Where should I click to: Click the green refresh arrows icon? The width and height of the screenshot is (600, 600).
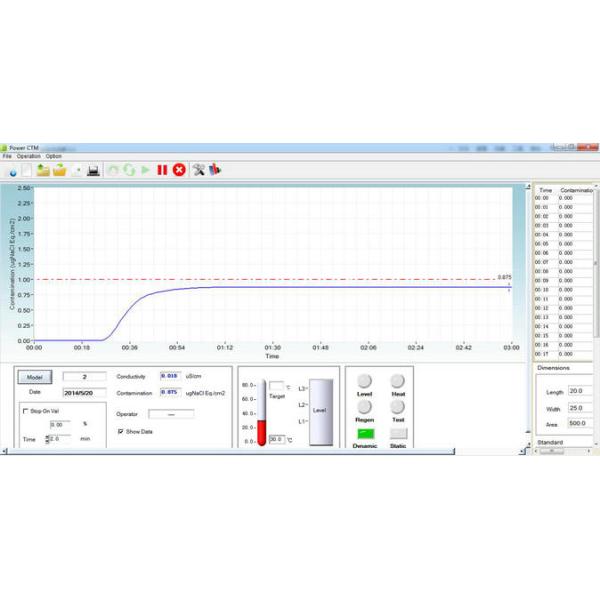[x=128, y=170]
